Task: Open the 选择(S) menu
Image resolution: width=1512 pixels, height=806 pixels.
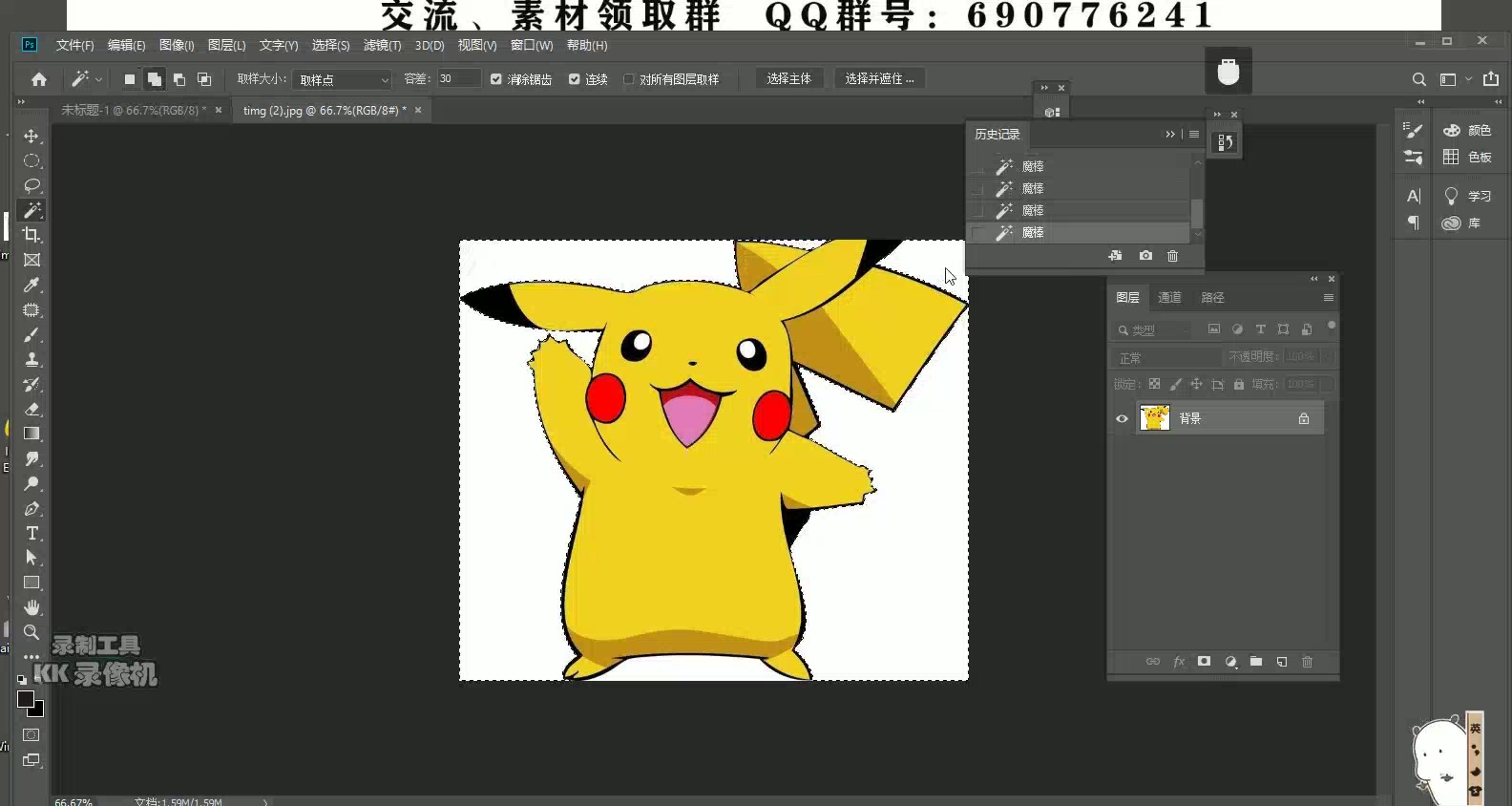Action: pos(330,45)
